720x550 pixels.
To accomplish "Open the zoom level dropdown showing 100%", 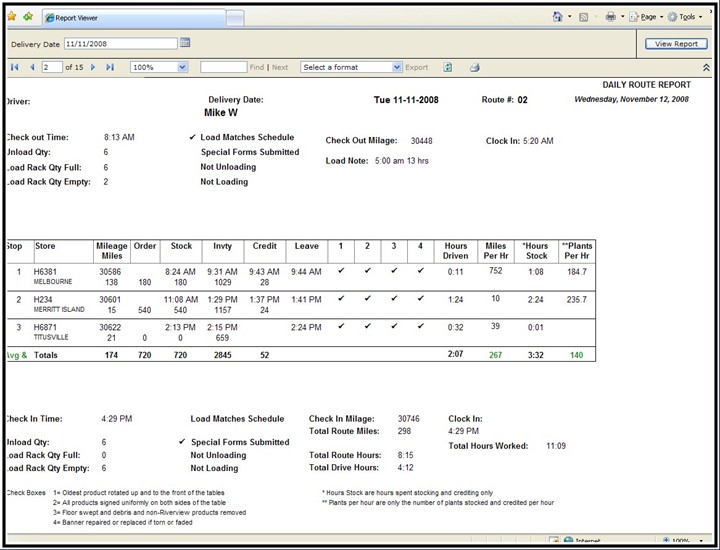I will pyautogui.click(x=158, y=67).
